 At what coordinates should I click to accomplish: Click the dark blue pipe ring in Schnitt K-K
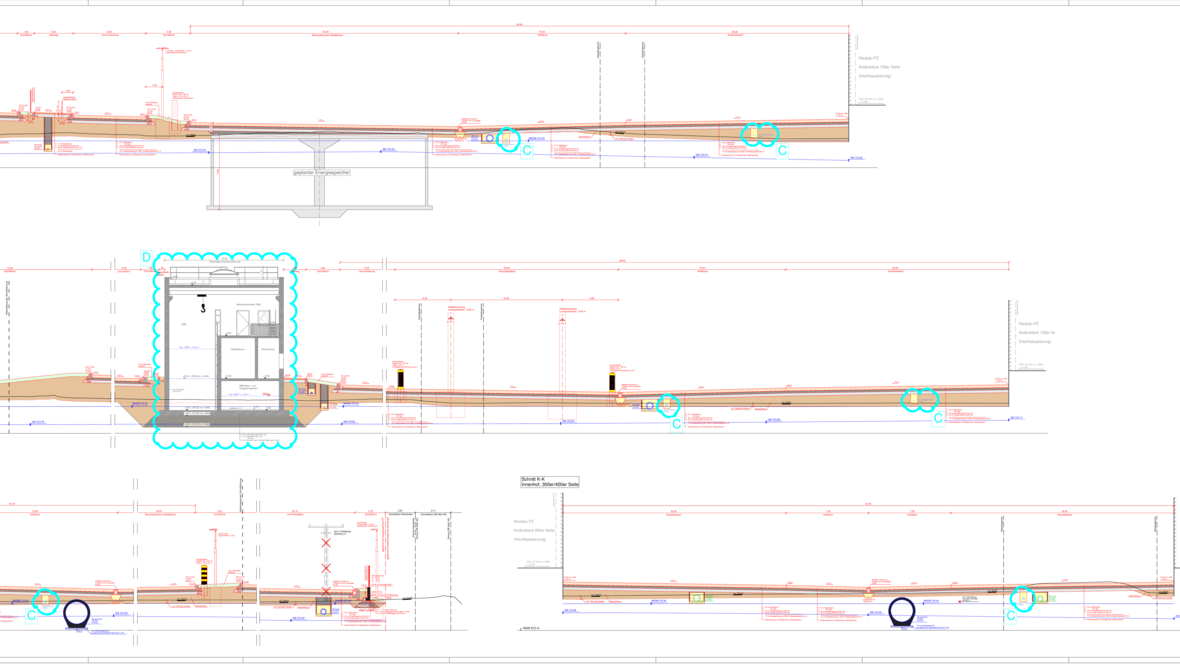[x=902, y=610]
